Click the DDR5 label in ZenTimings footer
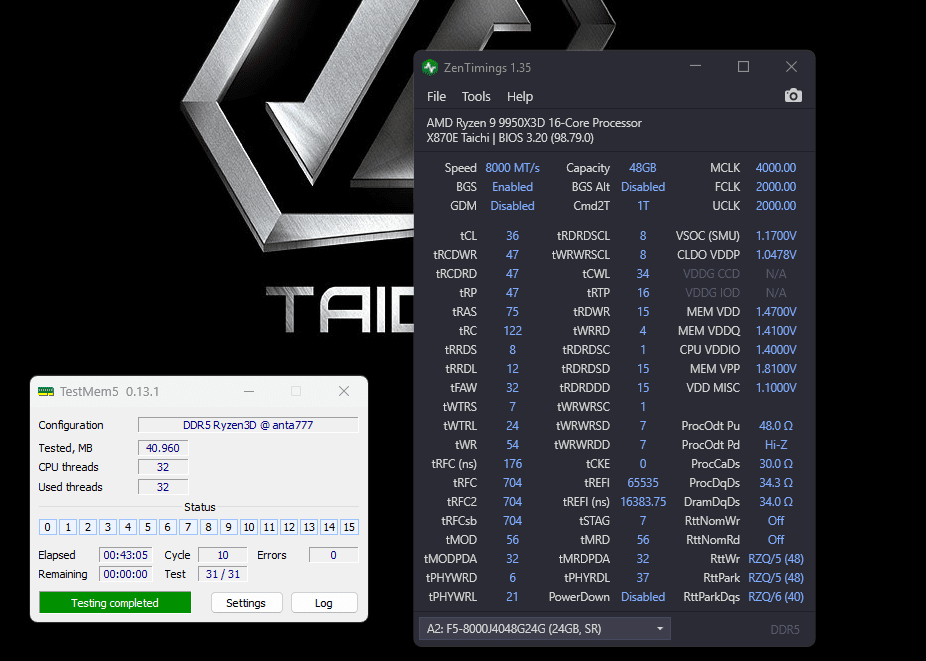This screenshot has width=926, height=661. tap(785, 630)
